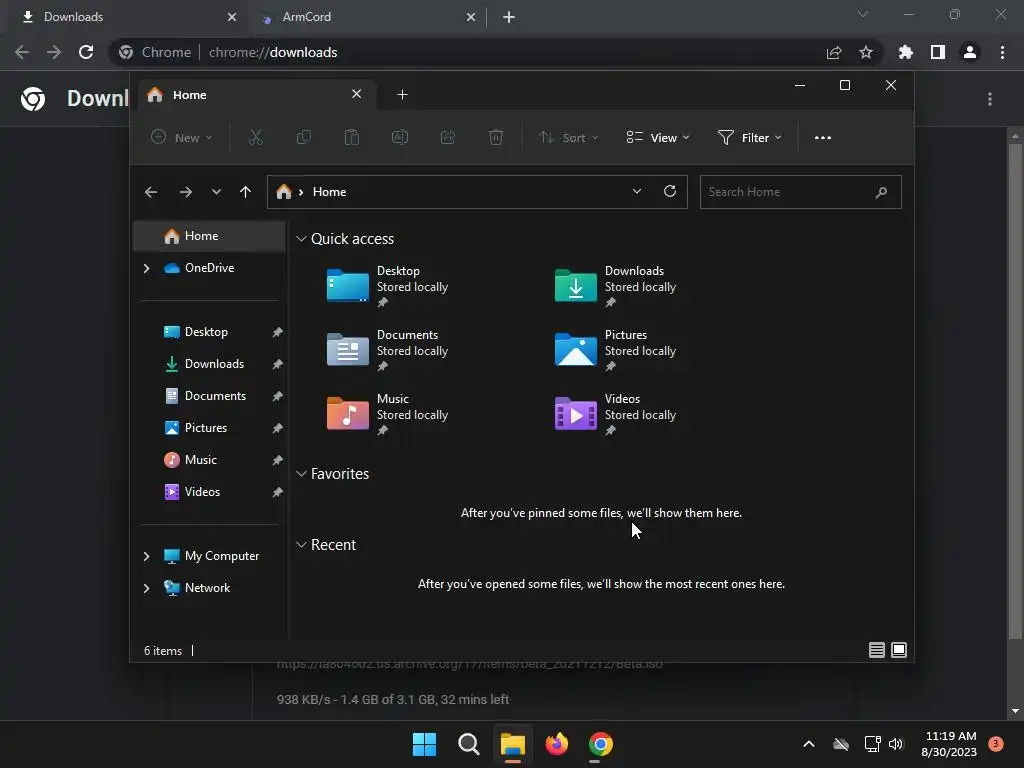This screenshot has height=768, width=1024.
Task: Switch to the ArmCord tab in Chrome
Action: click(x=366, y=17)
